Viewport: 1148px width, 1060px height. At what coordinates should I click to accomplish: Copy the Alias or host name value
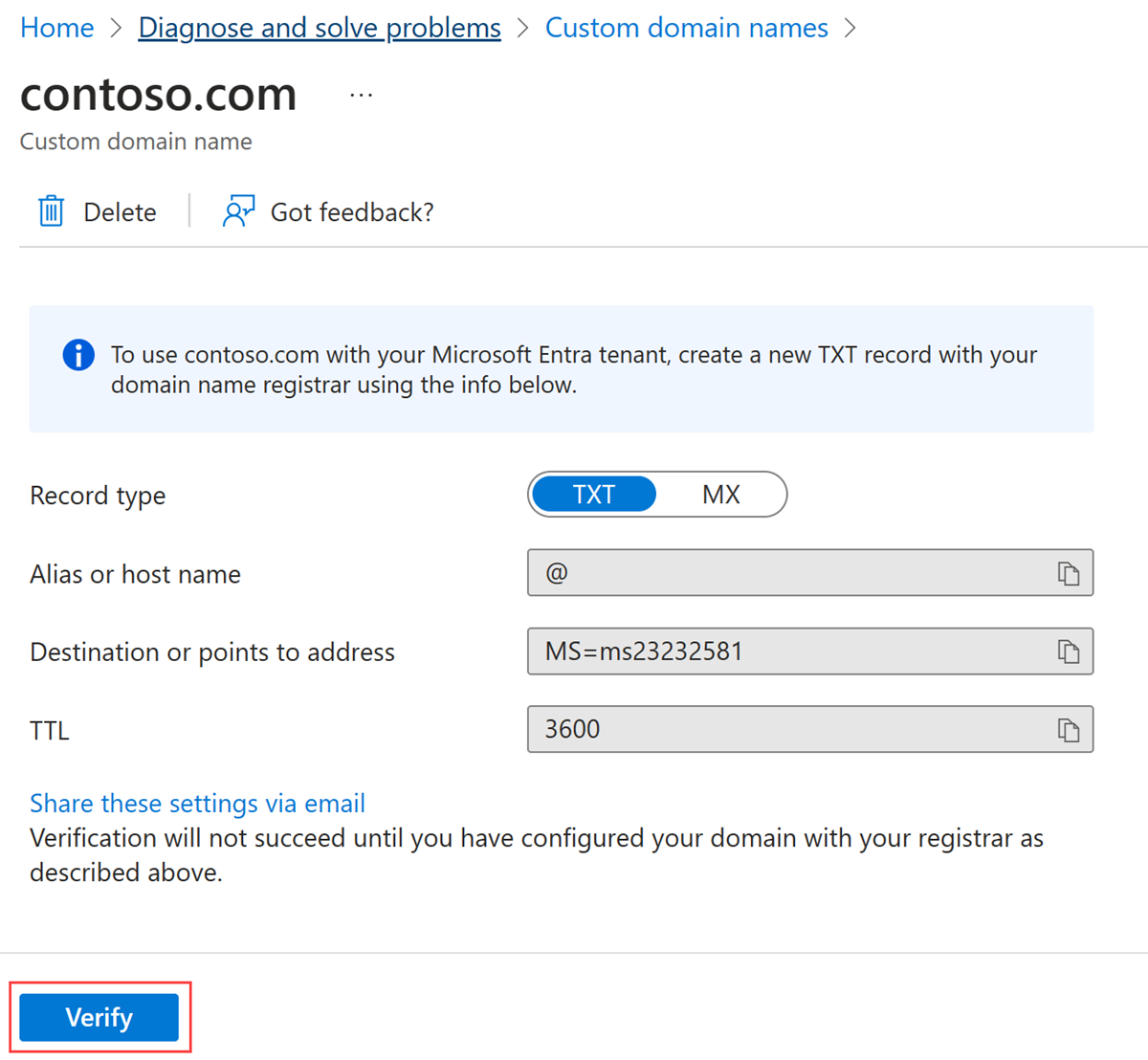pyautogui.click(x=1068, y=573)
